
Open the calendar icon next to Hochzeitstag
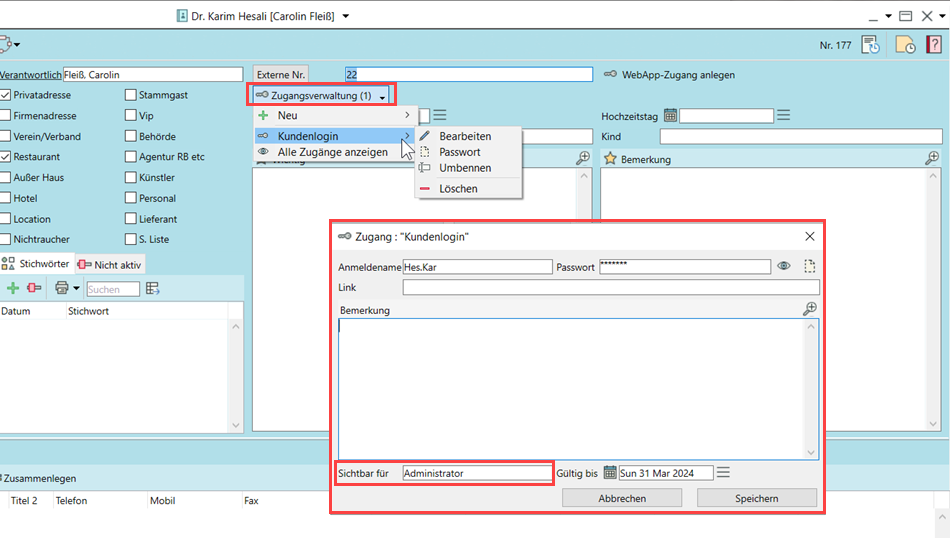tap(670, 116)
